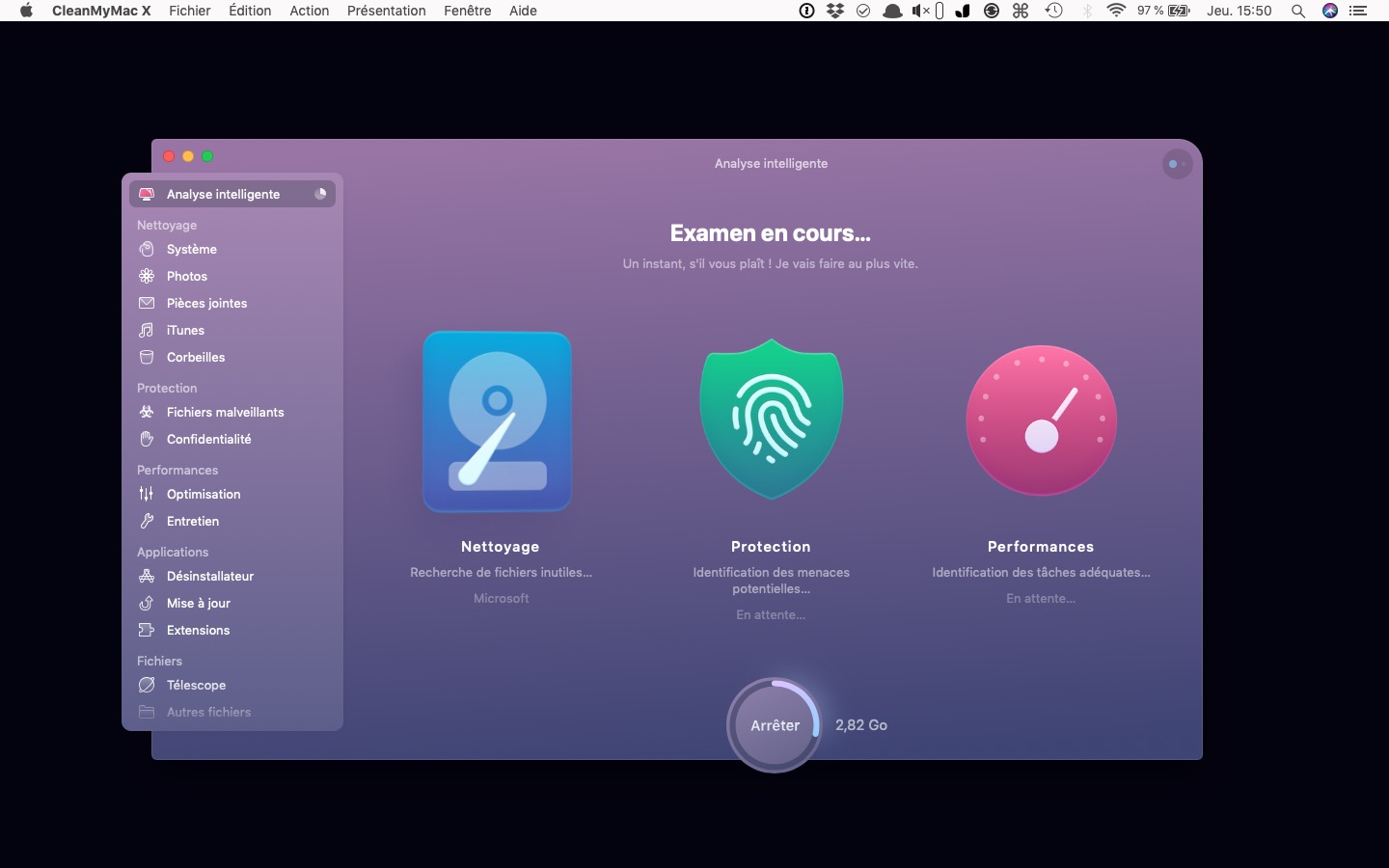Open the Désinstallateur module

coord(210,577)
